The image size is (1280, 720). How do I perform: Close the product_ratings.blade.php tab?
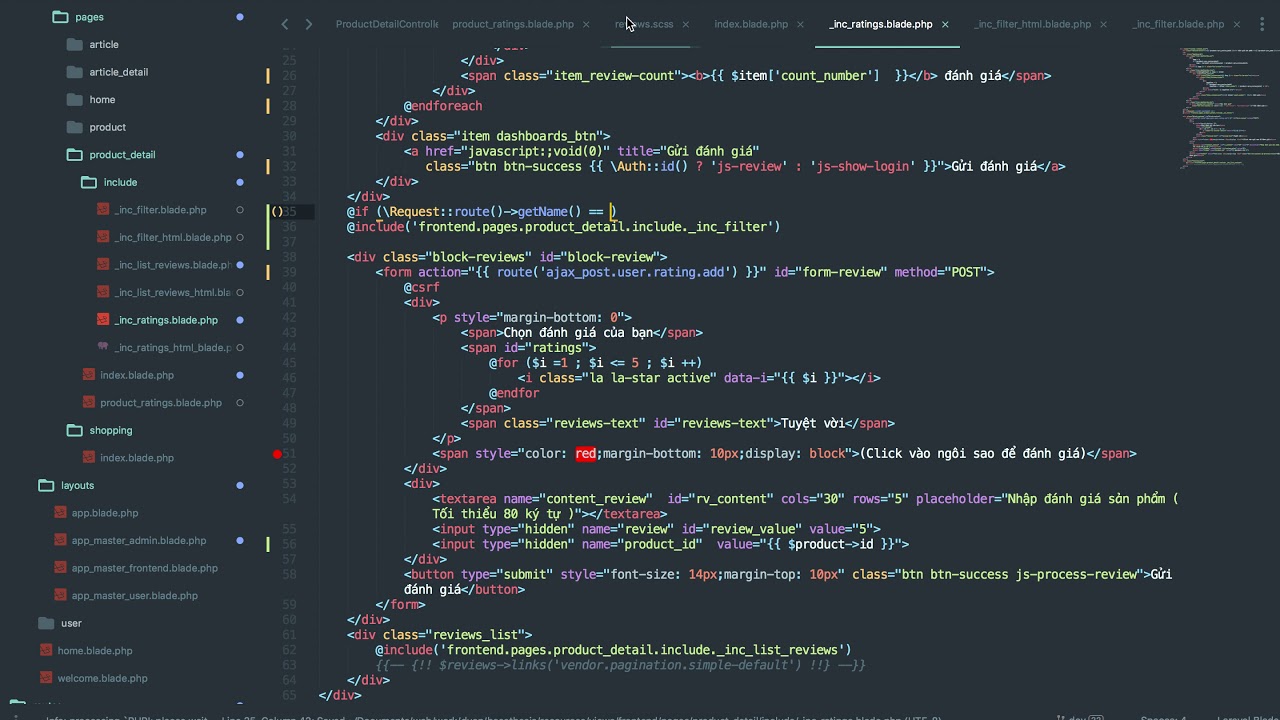pos(586,24)
